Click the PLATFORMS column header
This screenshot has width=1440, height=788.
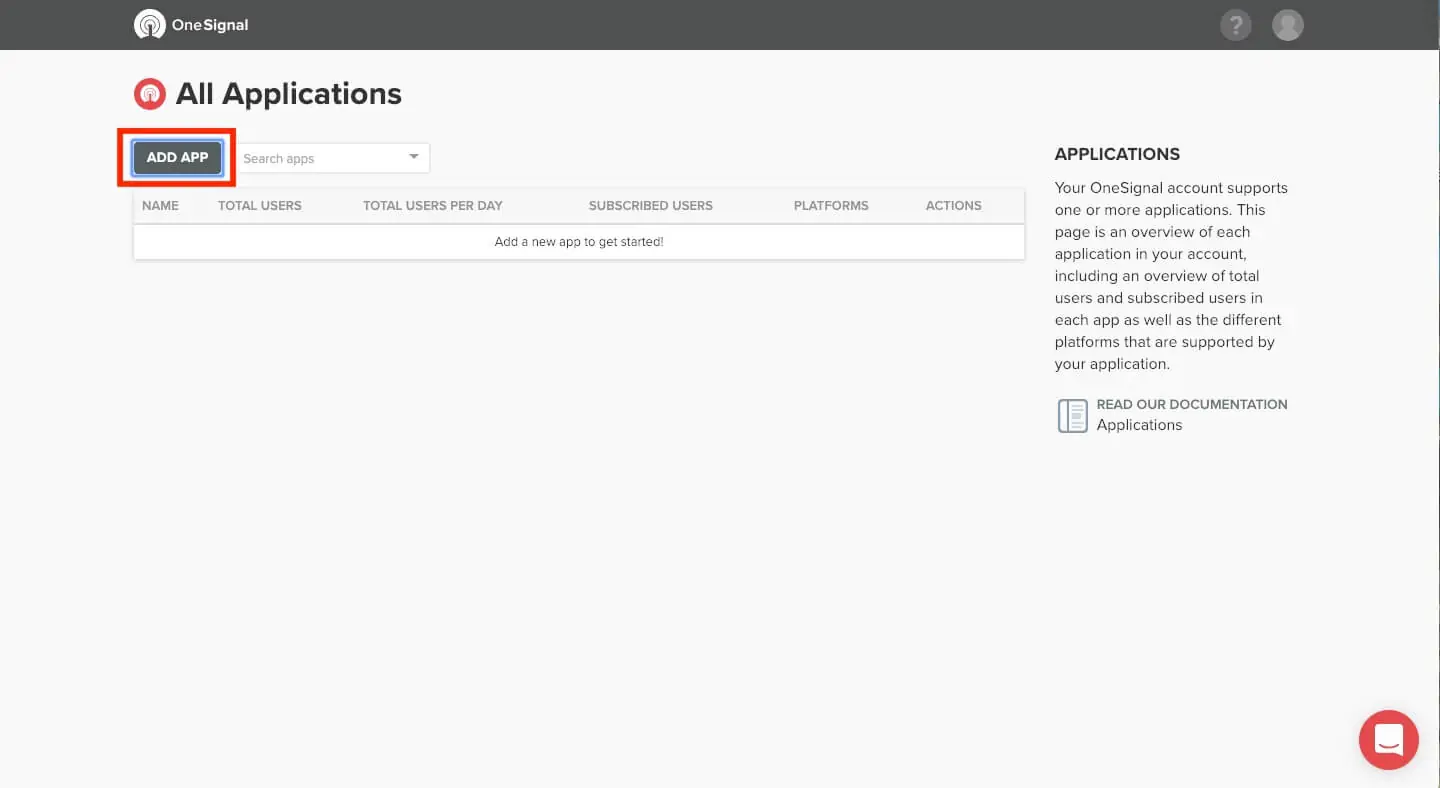tap(831, 205)
